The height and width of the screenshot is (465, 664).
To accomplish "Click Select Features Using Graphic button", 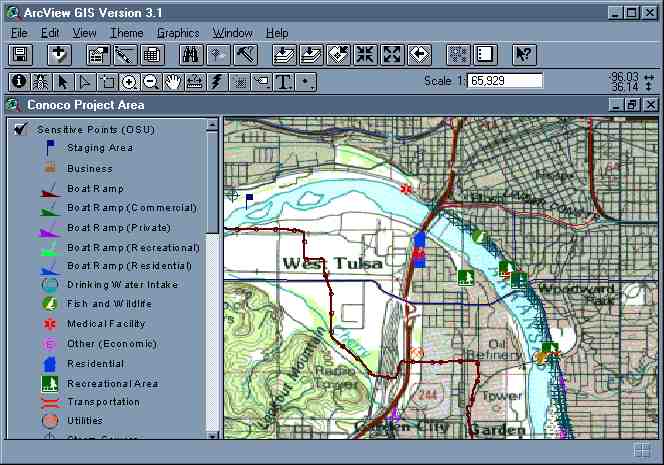I will 459,55.
